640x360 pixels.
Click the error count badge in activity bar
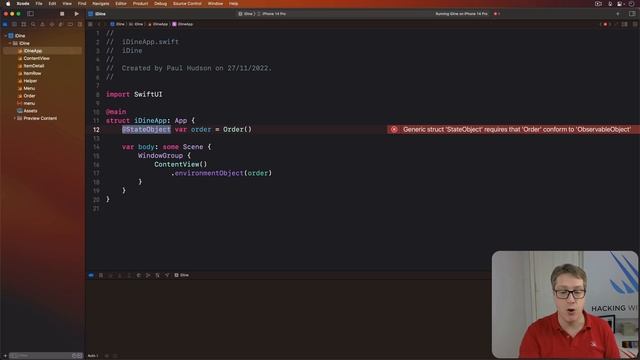pos(497,14)
